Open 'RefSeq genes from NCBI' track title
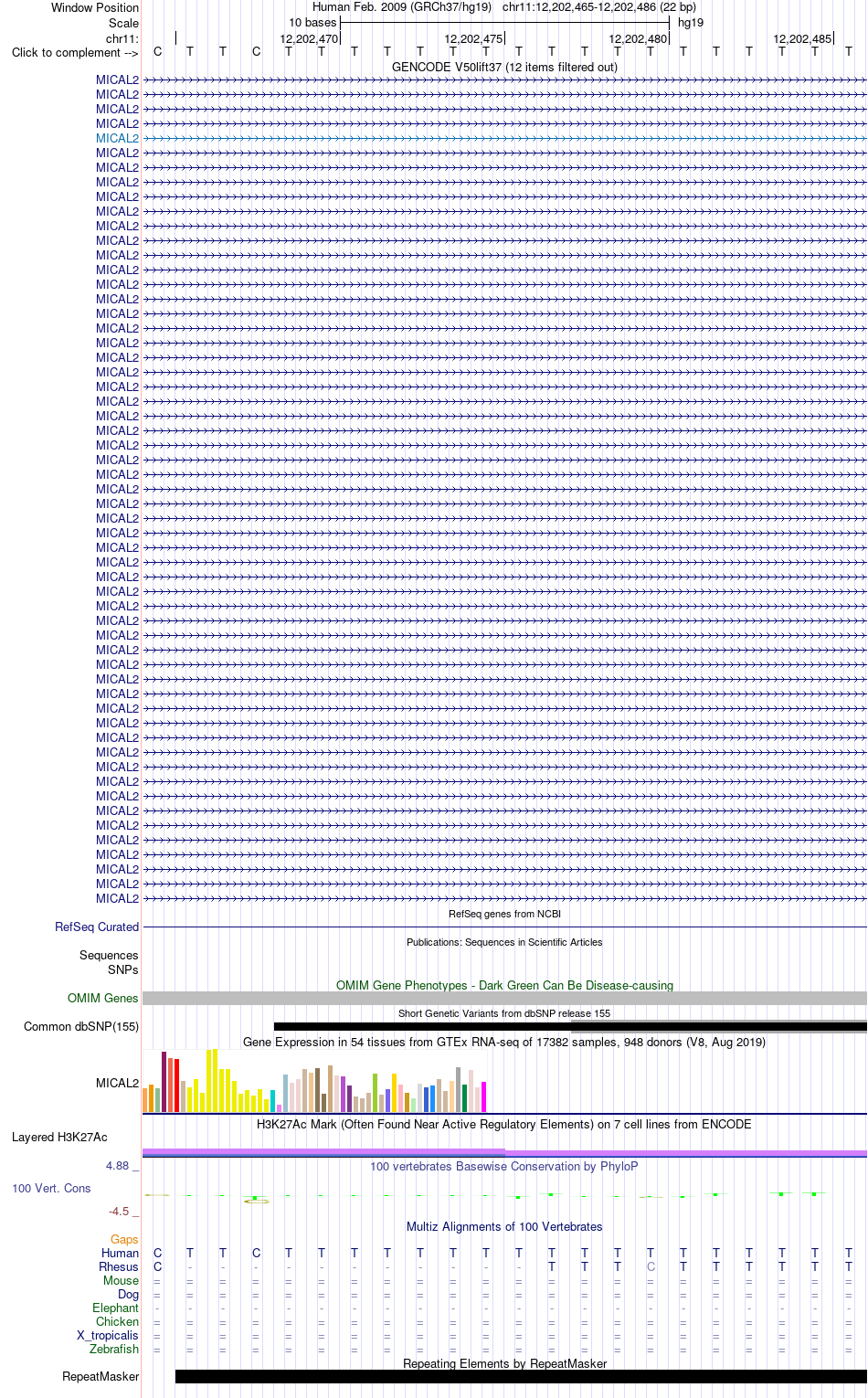Image resolution: width=868 pixels, height=1398 pixels. [504, 914]
